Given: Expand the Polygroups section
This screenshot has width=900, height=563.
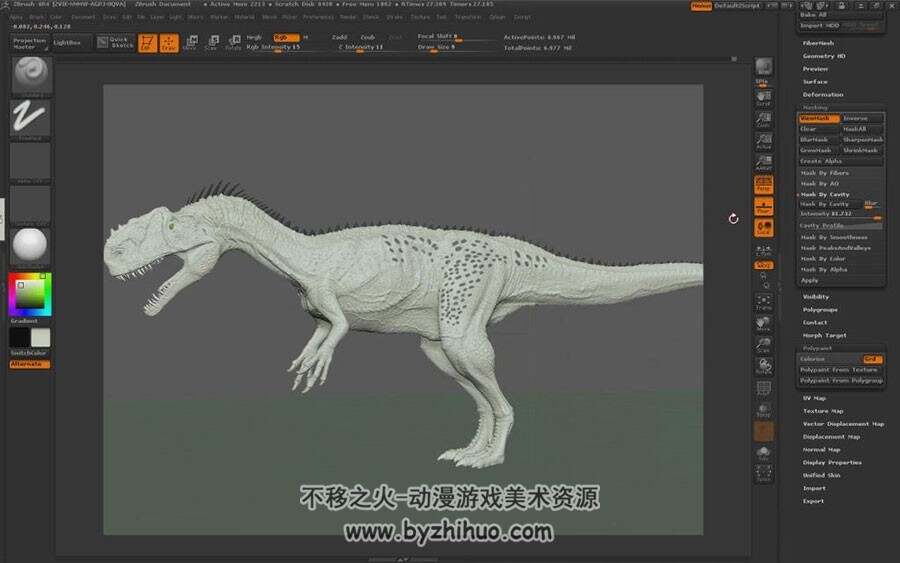Looking at the screenshot, I should pos(820,310).
